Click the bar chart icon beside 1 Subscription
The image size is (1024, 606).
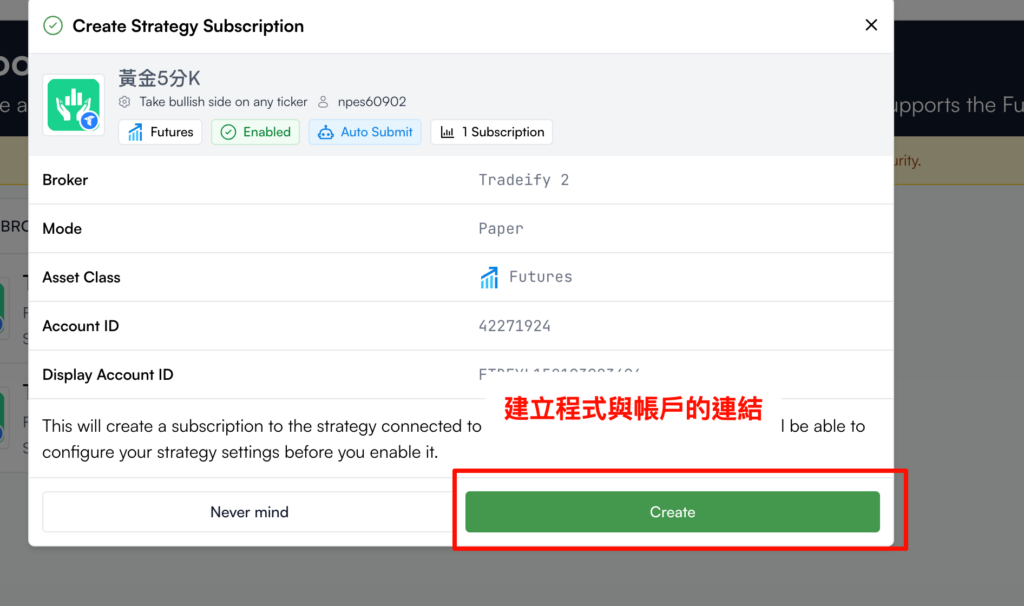pos(447,133)
